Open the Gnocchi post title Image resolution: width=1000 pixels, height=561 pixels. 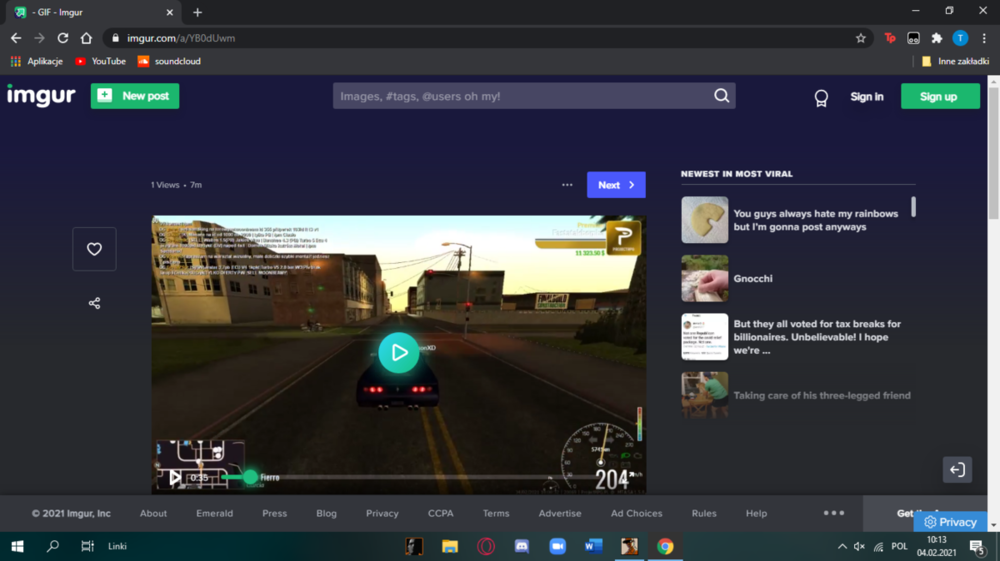coord(753,279)
